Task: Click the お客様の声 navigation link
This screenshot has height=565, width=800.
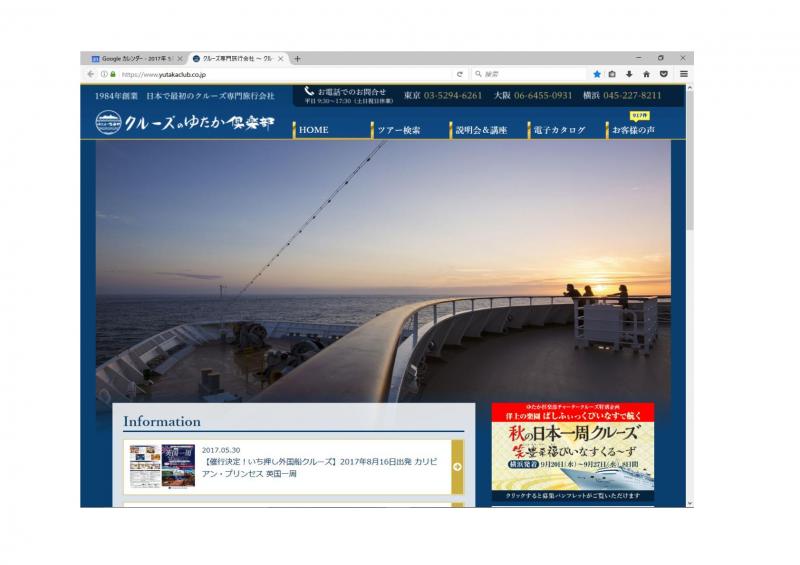Action: pyautogui.click(x=634, y=130)
